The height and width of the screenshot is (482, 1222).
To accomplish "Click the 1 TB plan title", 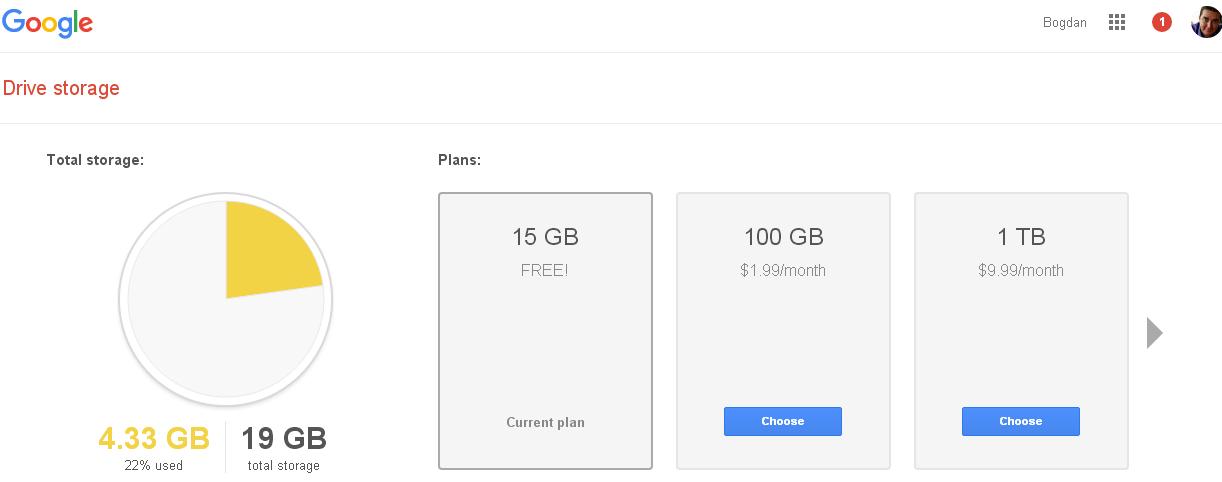I will (1021, 237).
